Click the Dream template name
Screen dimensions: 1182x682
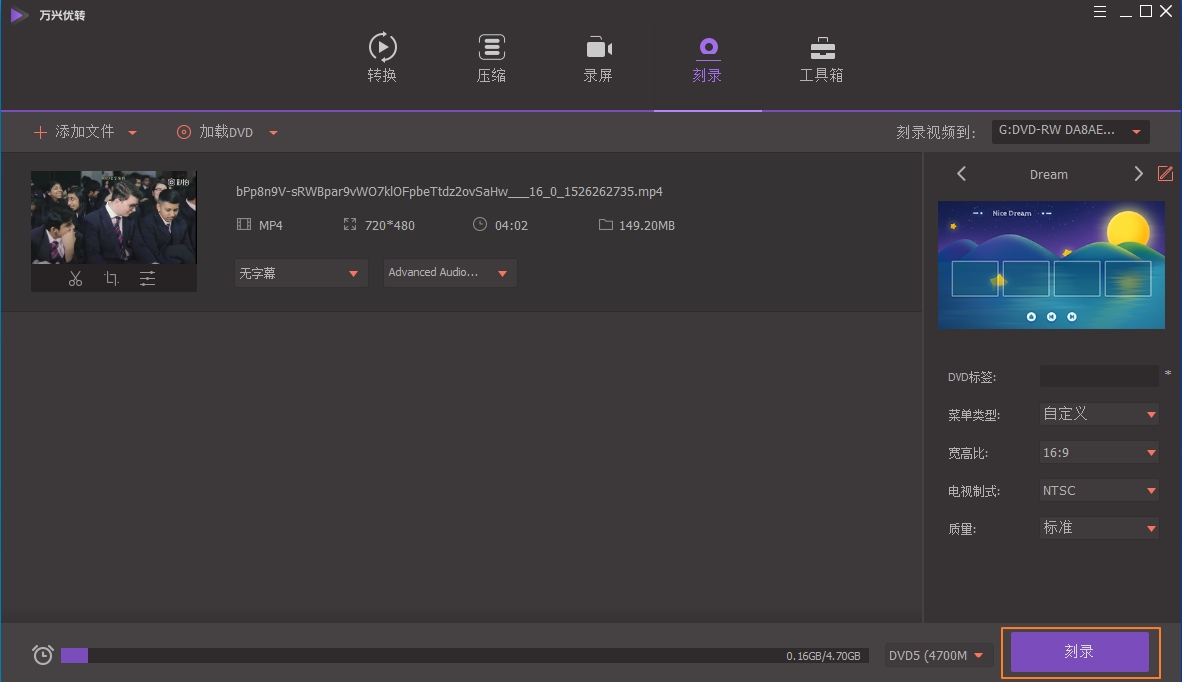point(1049,175)
